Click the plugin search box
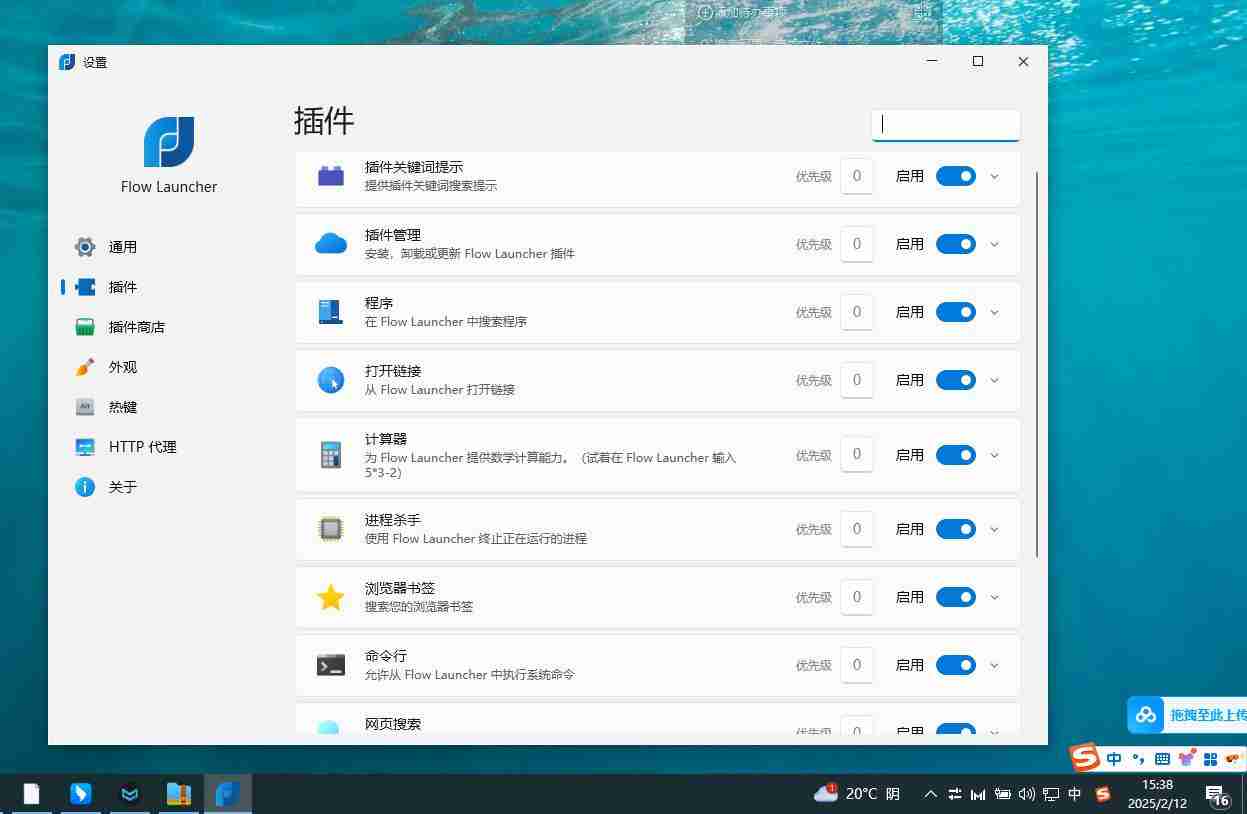 pos(945,125)
